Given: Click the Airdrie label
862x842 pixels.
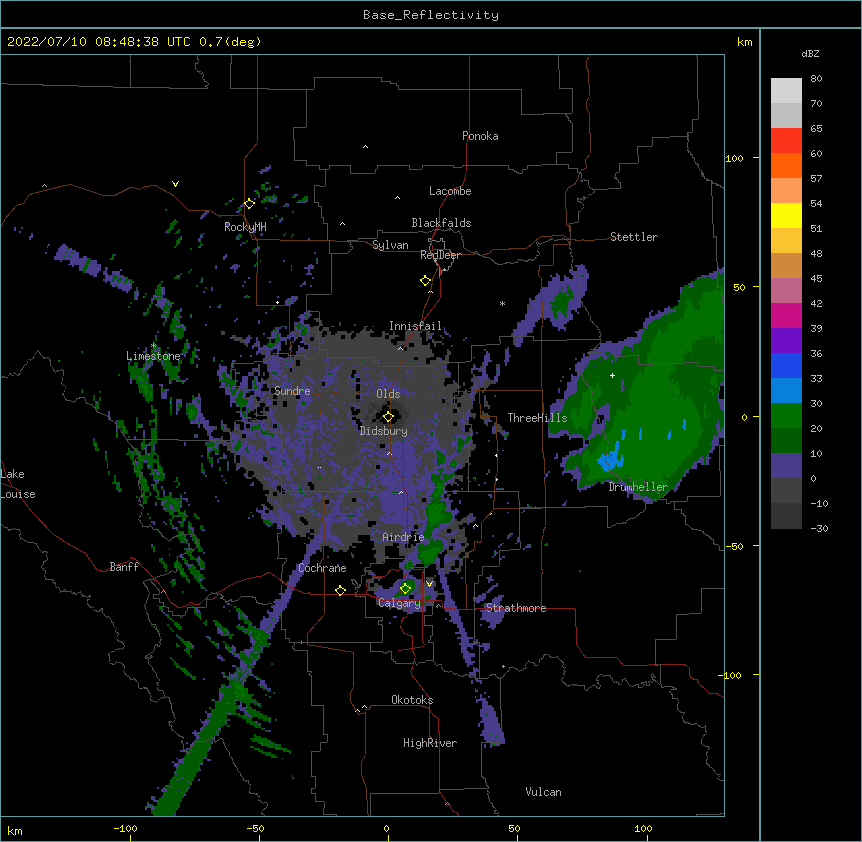Looking at the screenshot, I should [x=404, y=537].
